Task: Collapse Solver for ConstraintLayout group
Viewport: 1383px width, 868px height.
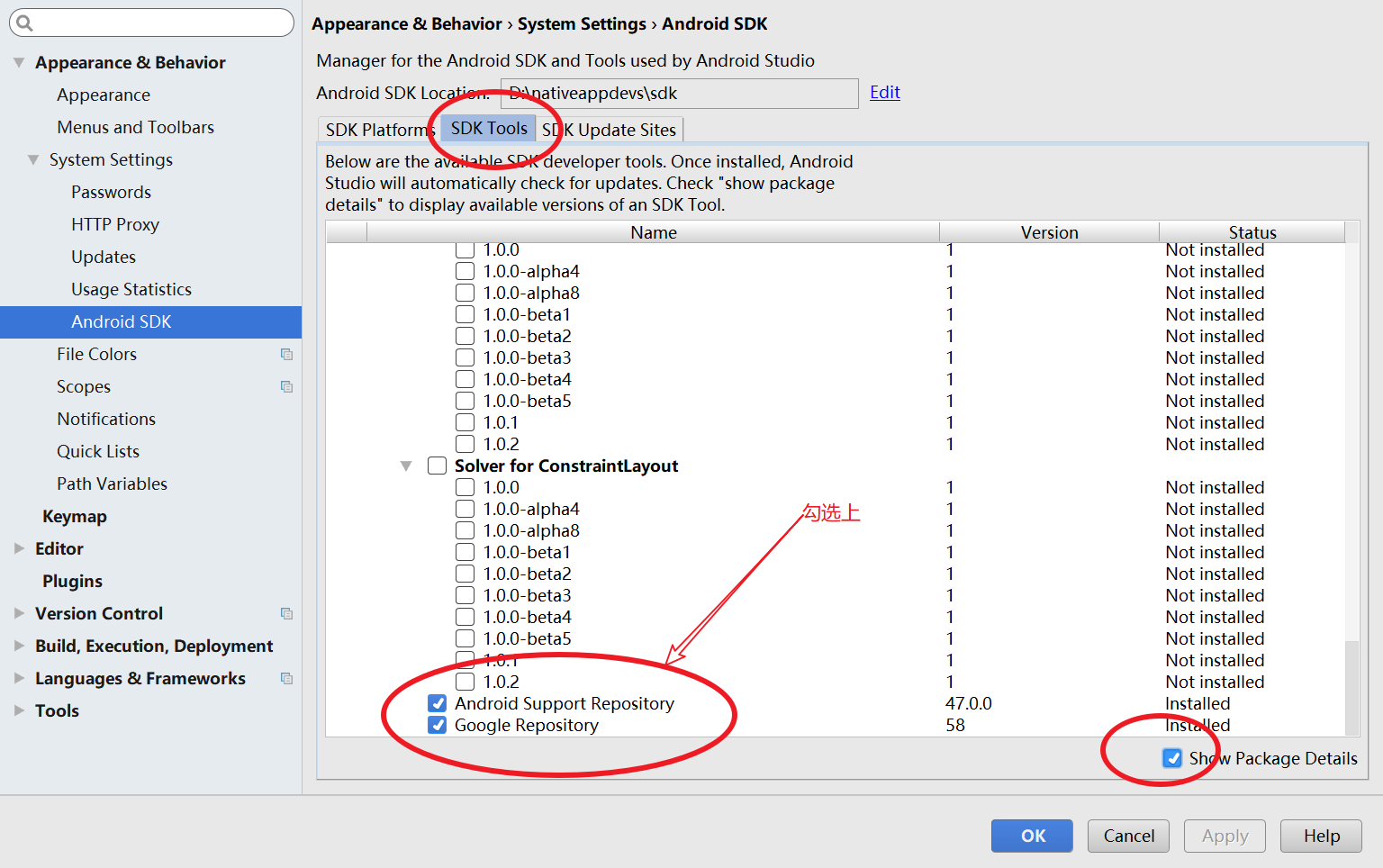Action: [x=406, y=466]
